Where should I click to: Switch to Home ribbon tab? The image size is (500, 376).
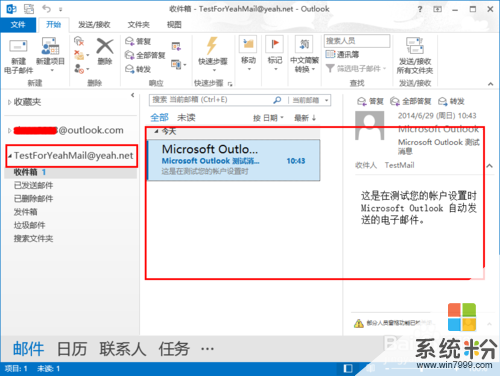(x=53, y=25)
